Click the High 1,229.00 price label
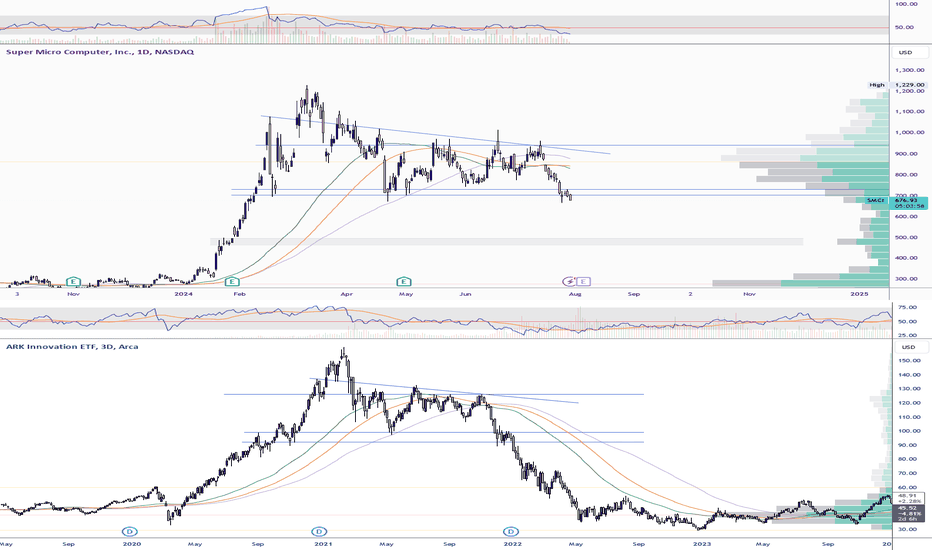The height and width of the screenshot is (550, 932). point(897,85)
